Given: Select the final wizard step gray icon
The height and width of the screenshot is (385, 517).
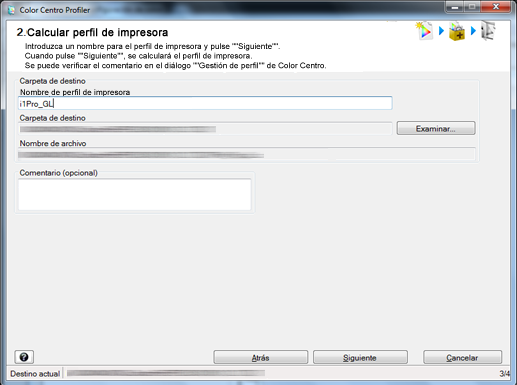Looking at the screenshot, I should pyautogui.click(x=488, y=31).
